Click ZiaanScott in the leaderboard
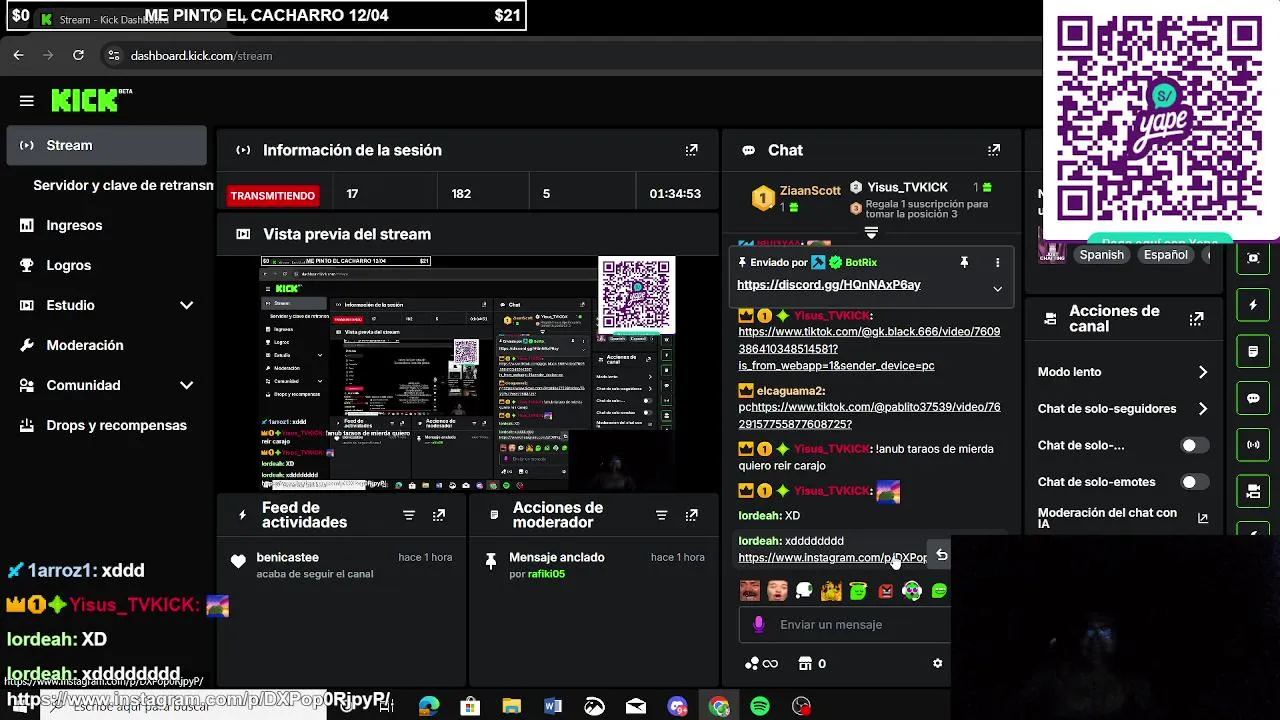This screenshot has width=1280, height=720. point(810,190)
